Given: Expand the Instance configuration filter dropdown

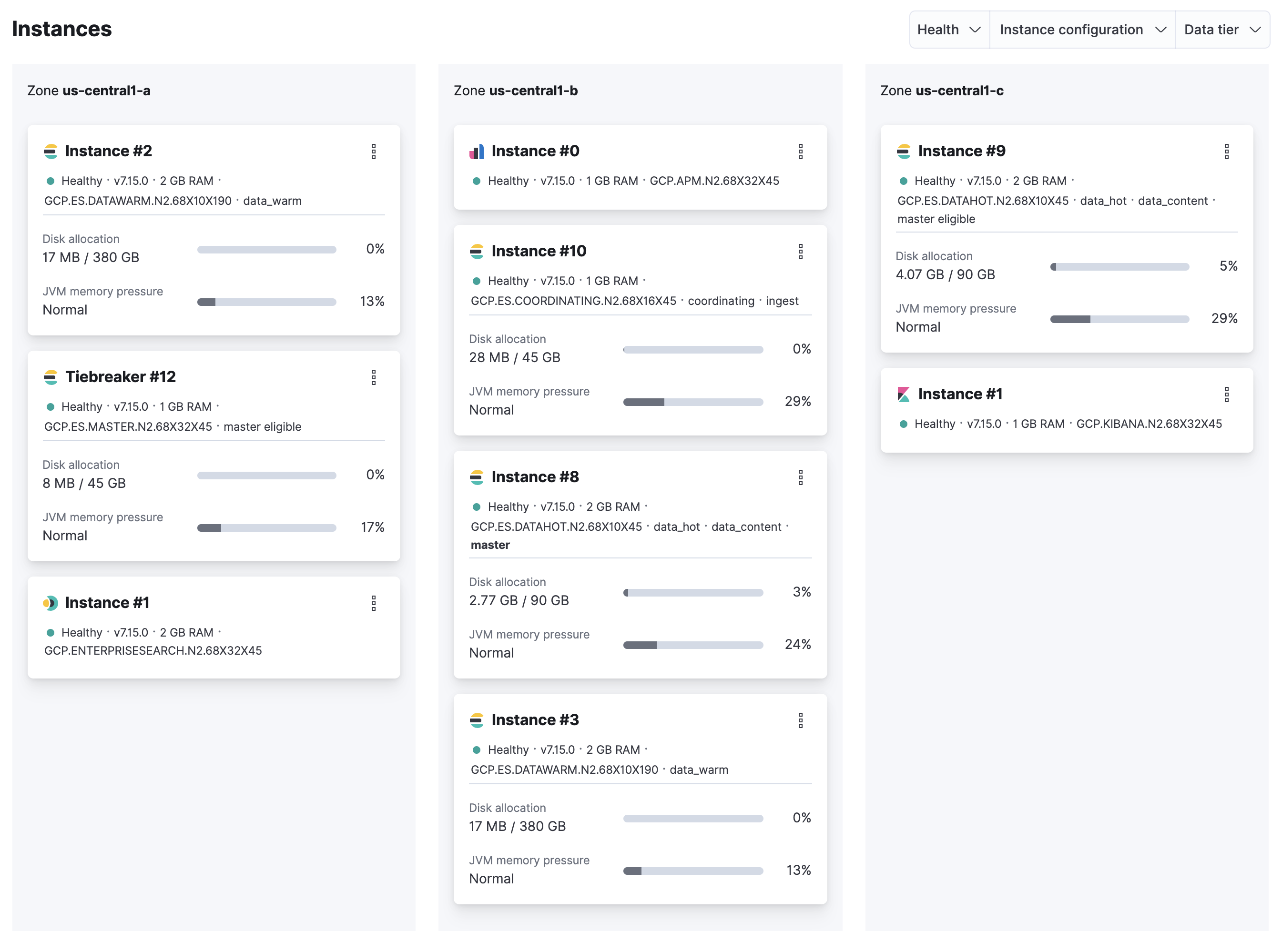Looking at the screenshot, I should 1082,30.
